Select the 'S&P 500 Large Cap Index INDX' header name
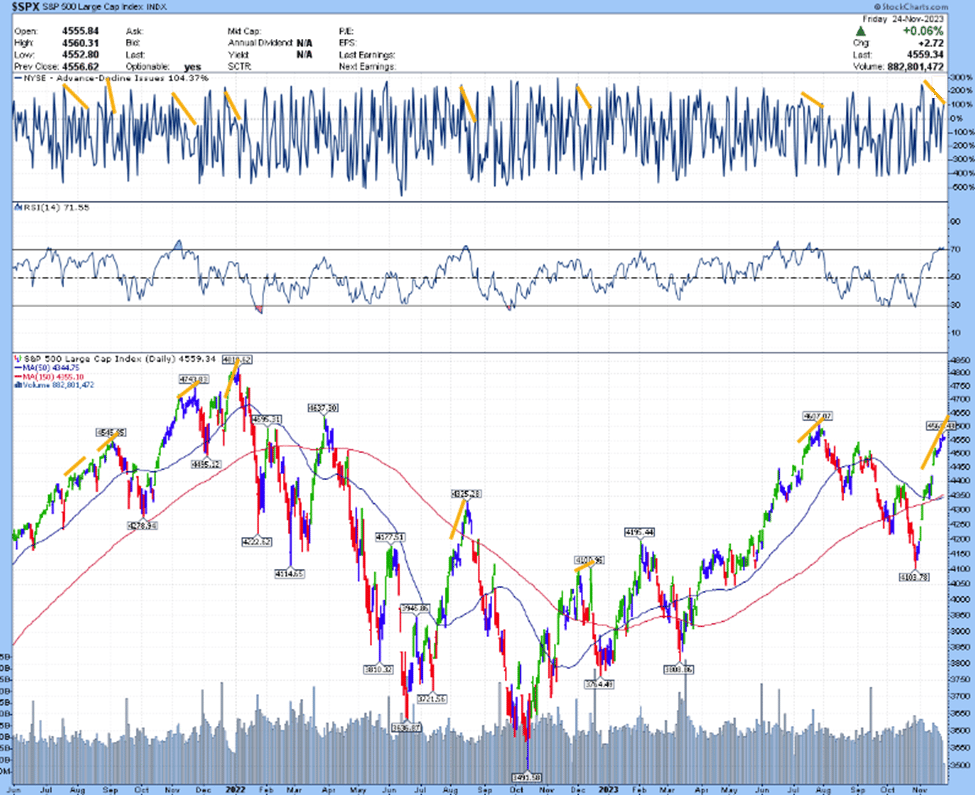 103,7
